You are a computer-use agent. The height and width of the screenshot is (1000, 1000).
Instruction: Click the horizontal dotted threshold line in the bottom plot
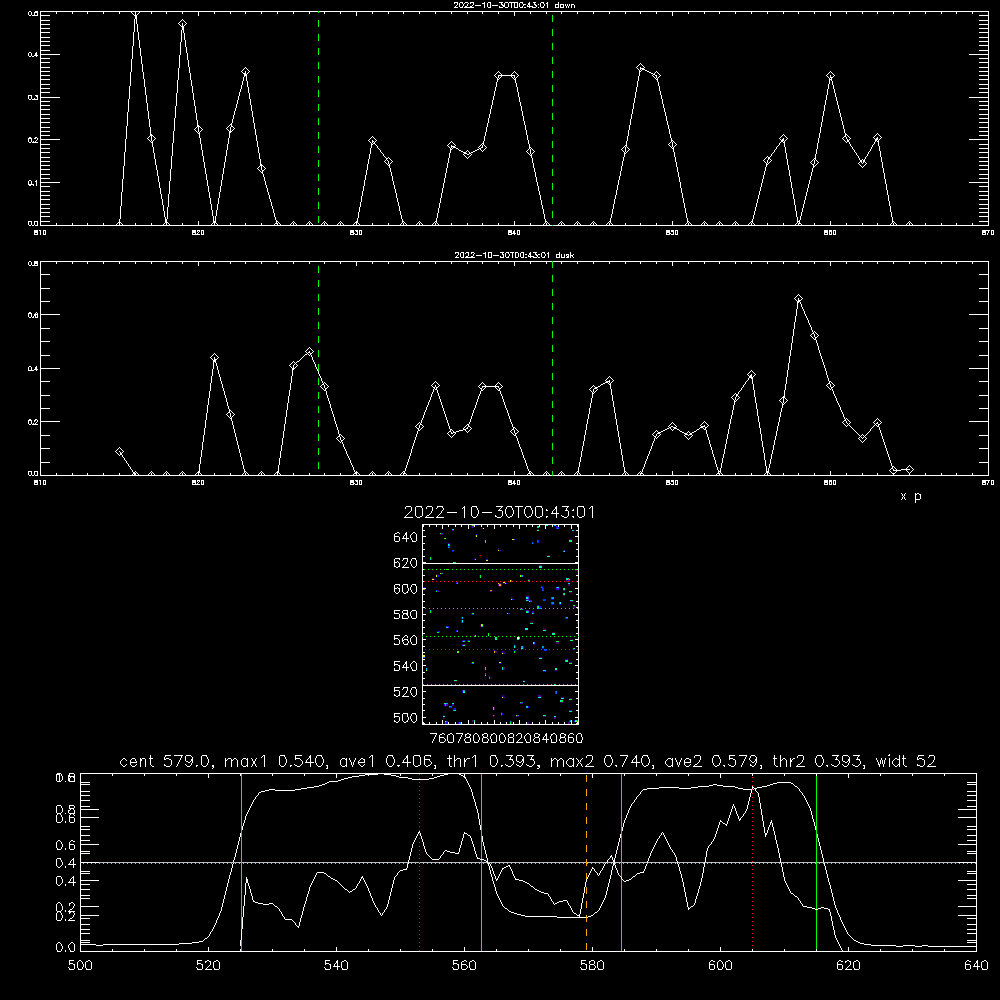528,863
